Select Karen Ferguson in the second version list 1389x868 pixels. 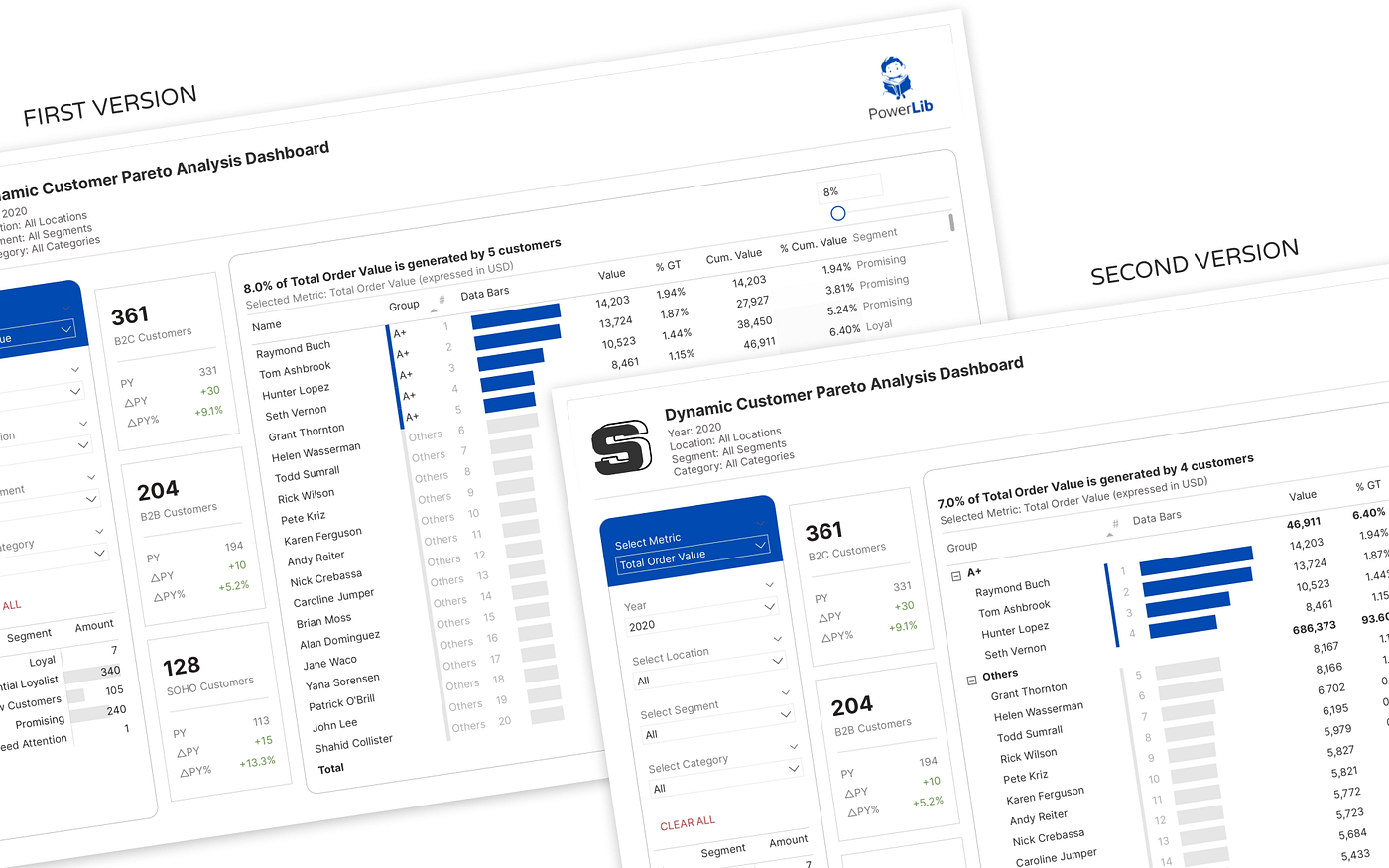(1045, 796)
